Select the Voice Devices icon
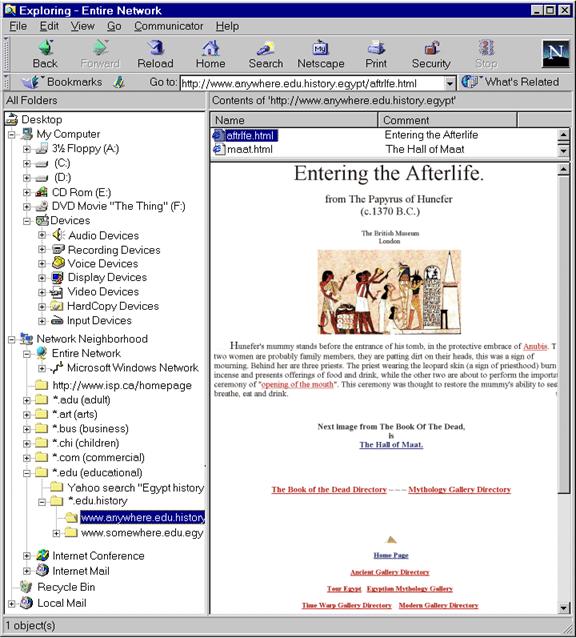The image size is (576, 638). (x=58, y=263)
